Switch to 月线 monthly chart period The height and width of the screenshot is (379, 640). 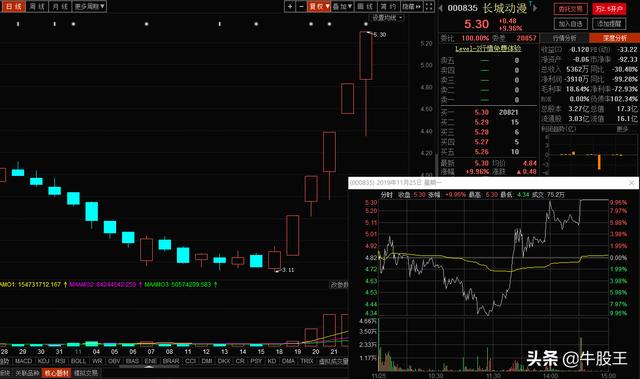(x=60, y=7)
